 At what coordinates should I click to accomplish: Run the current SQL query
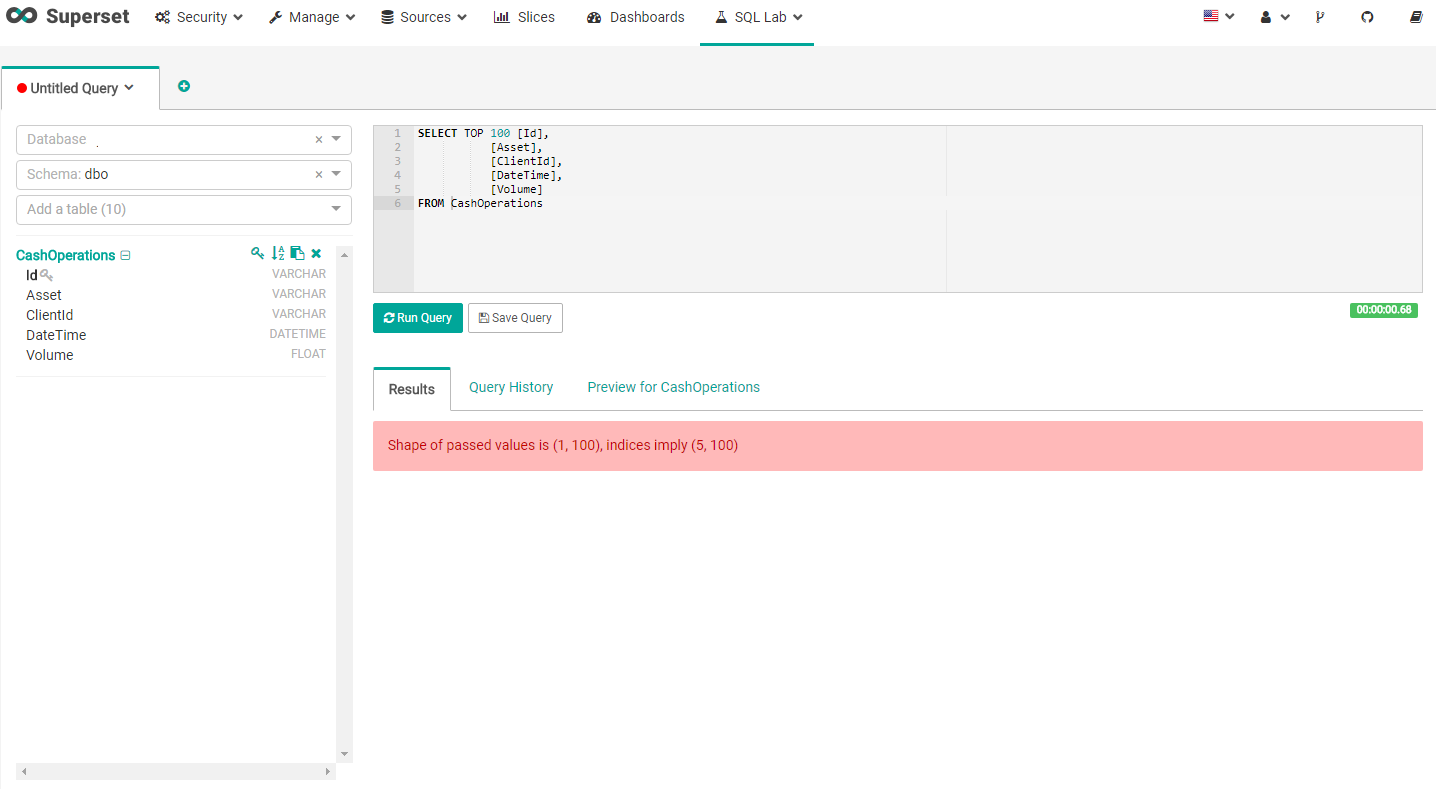[x=417, y=318]
